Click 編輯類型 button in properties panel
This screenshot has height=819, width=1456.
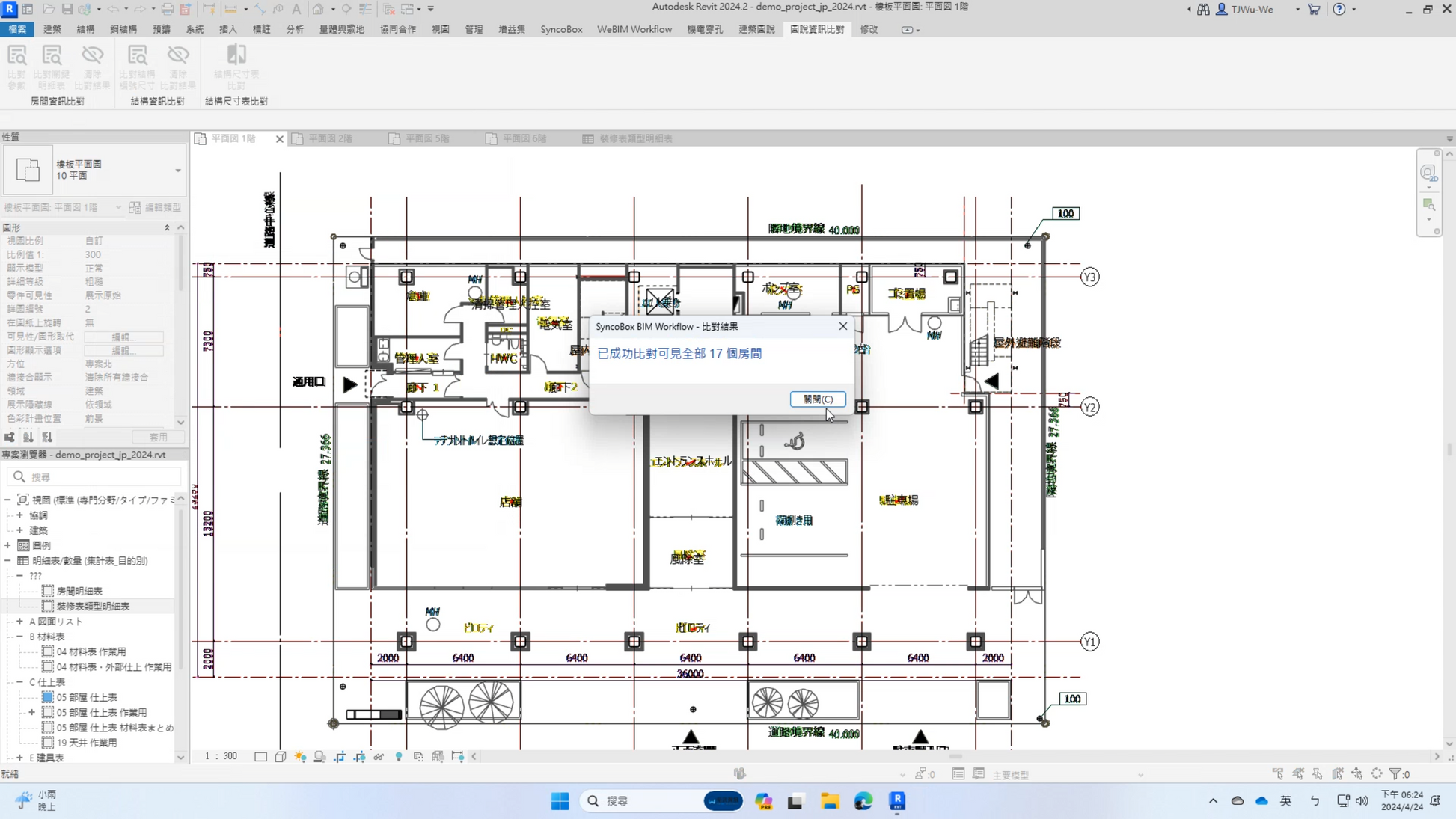156,207
